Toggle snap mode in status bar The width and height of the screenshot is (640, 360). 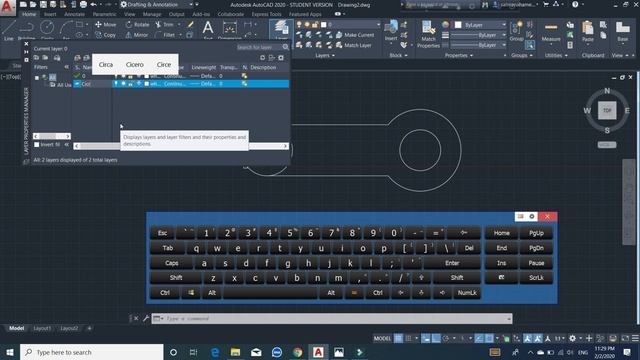click(x=408, y=338)
